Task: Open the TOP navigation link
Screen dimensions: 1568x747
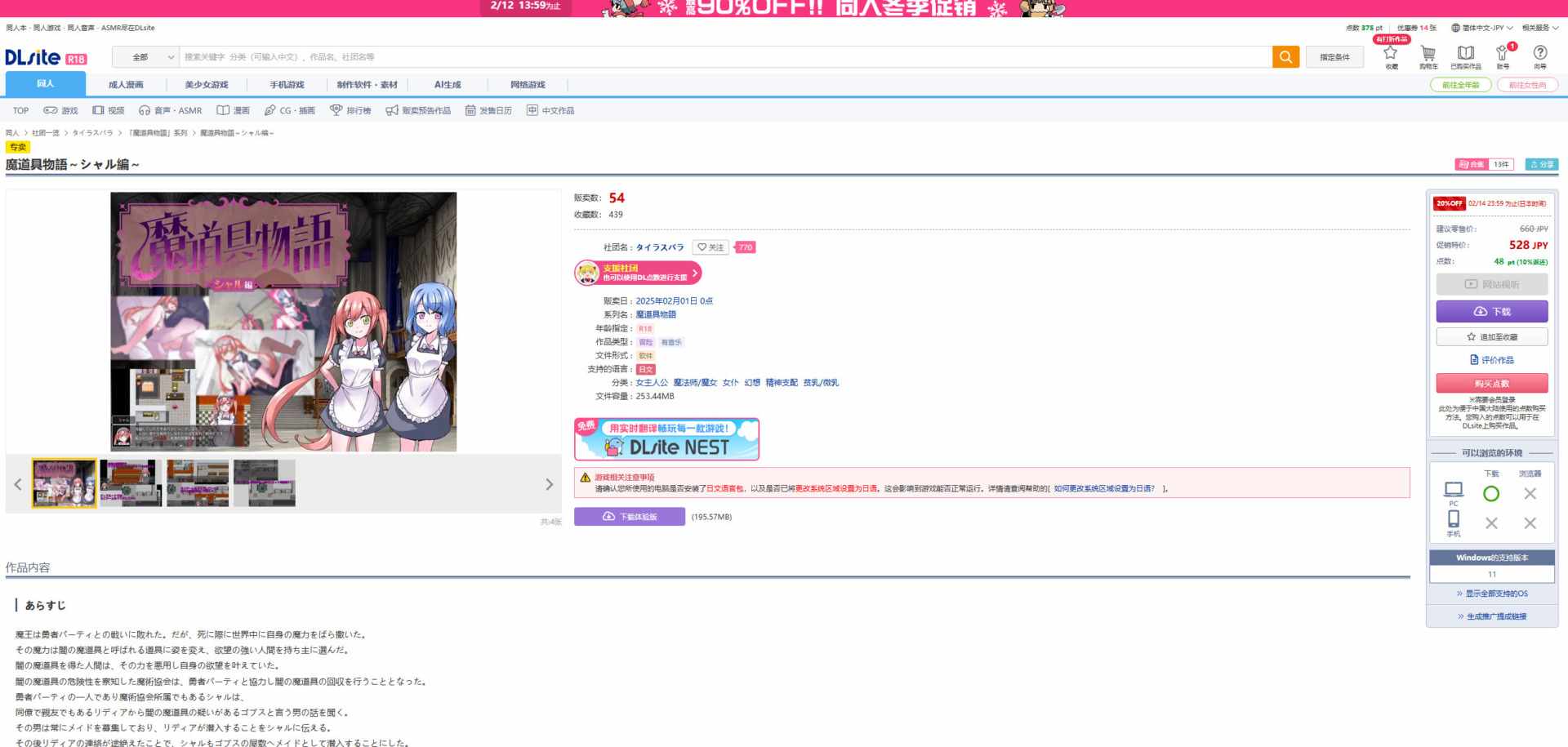Action: [20, 110]
